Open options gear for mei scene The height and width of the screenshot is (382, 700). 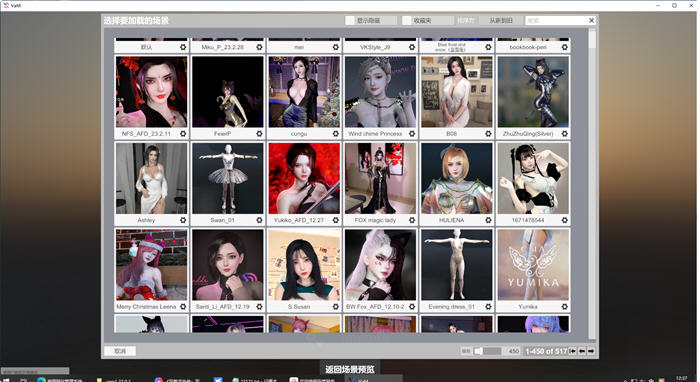click(x=336, y=47)
